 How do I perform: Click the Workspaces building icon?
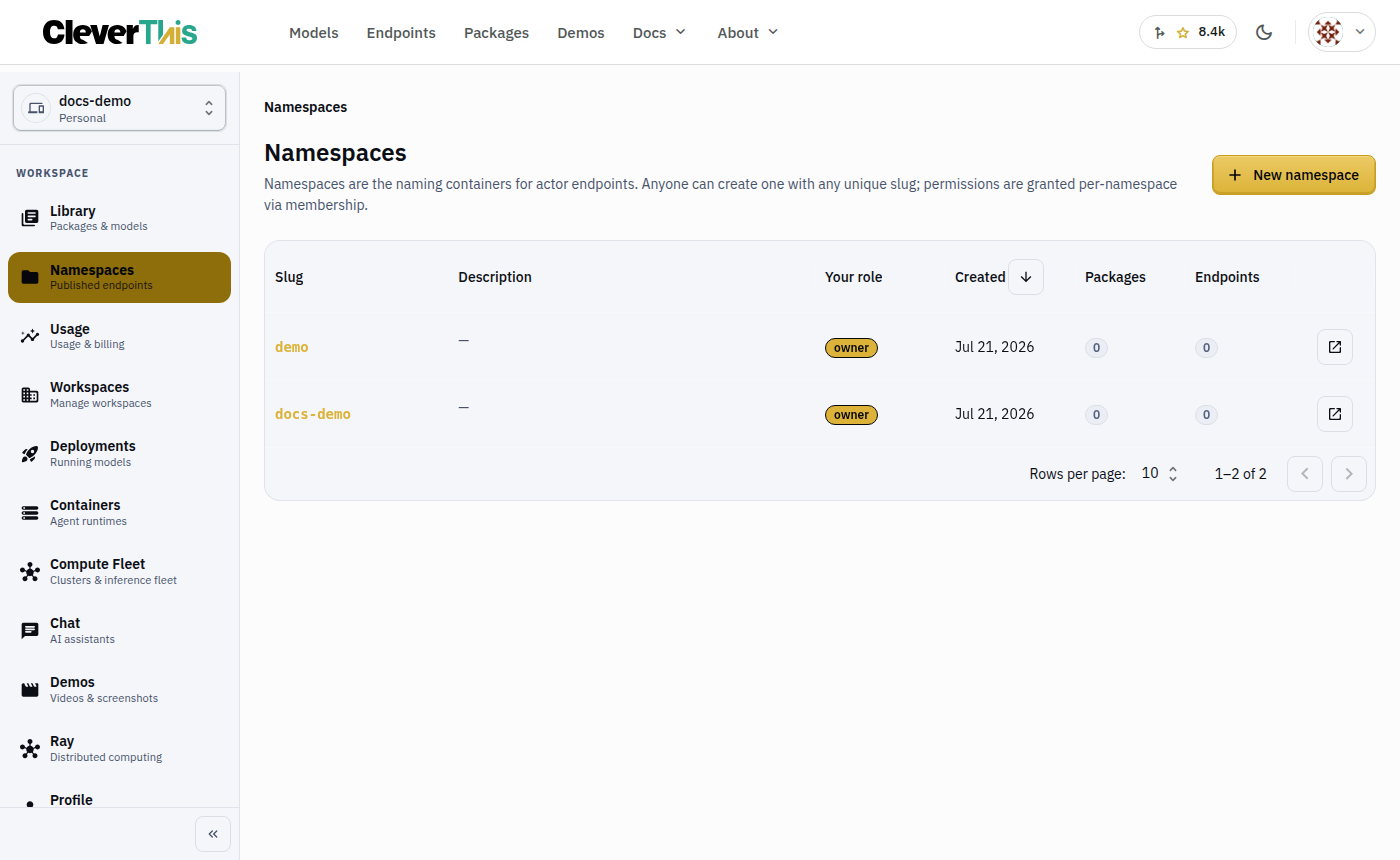point(30,395)
